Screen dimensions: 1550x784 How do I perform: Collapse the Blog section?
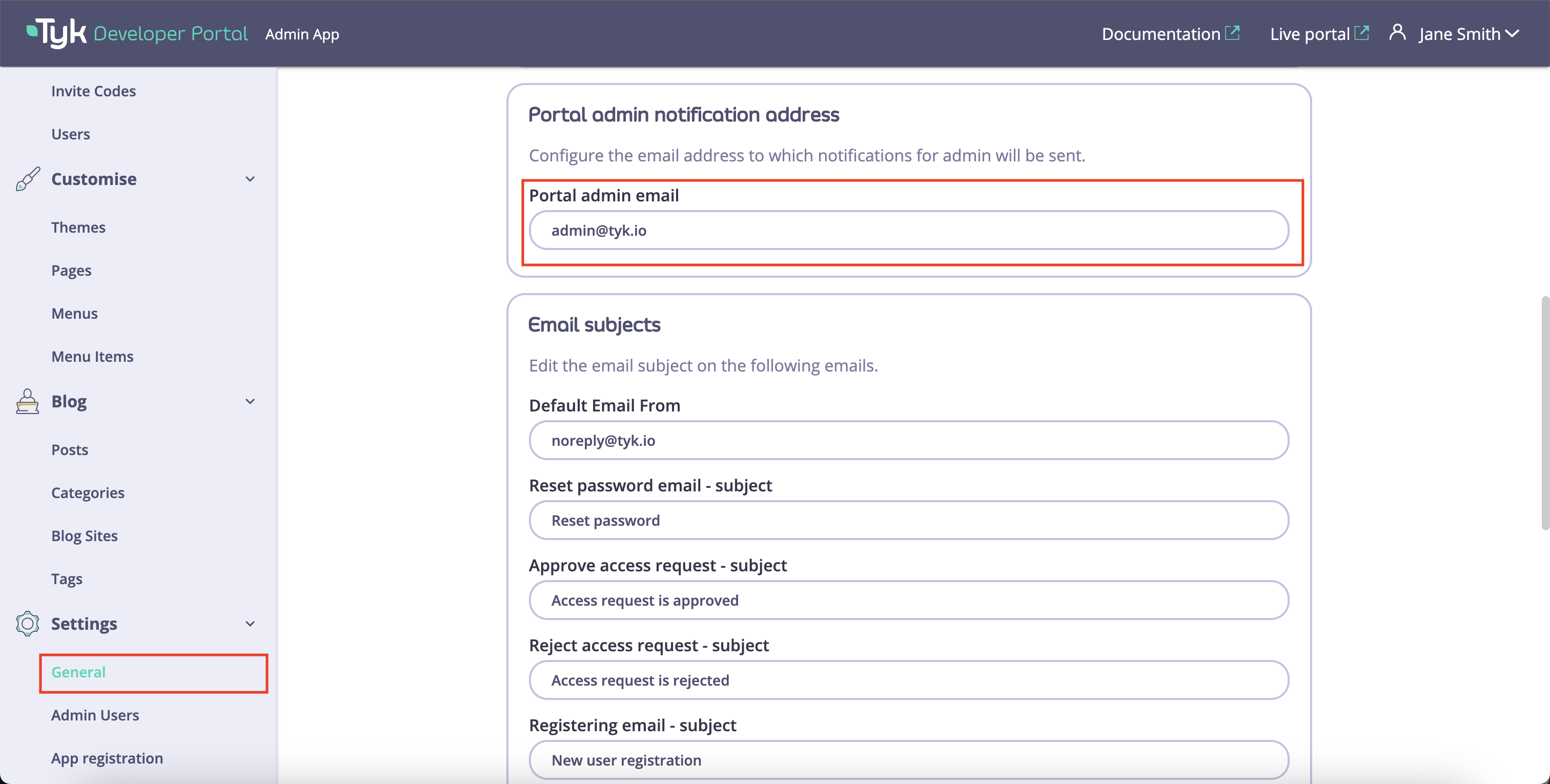click(x=250, y=401)
